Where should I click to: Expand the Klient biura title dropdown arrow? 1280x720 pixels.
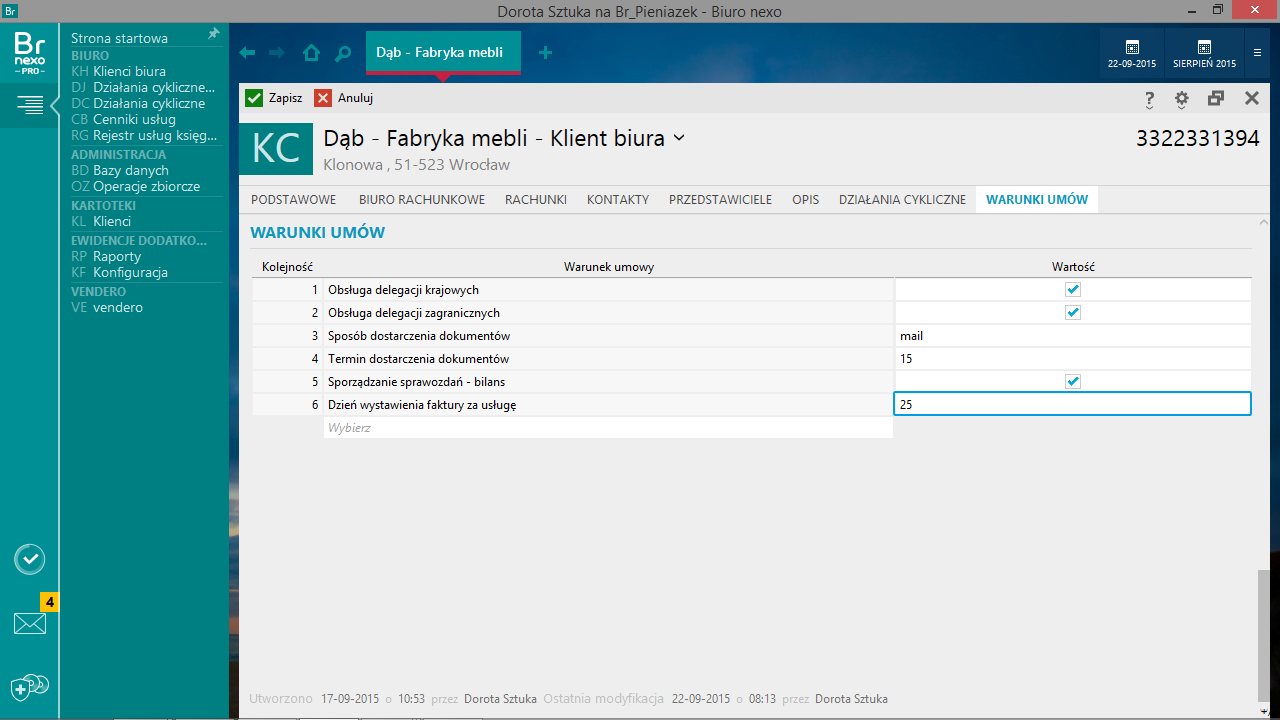(679, 138)
